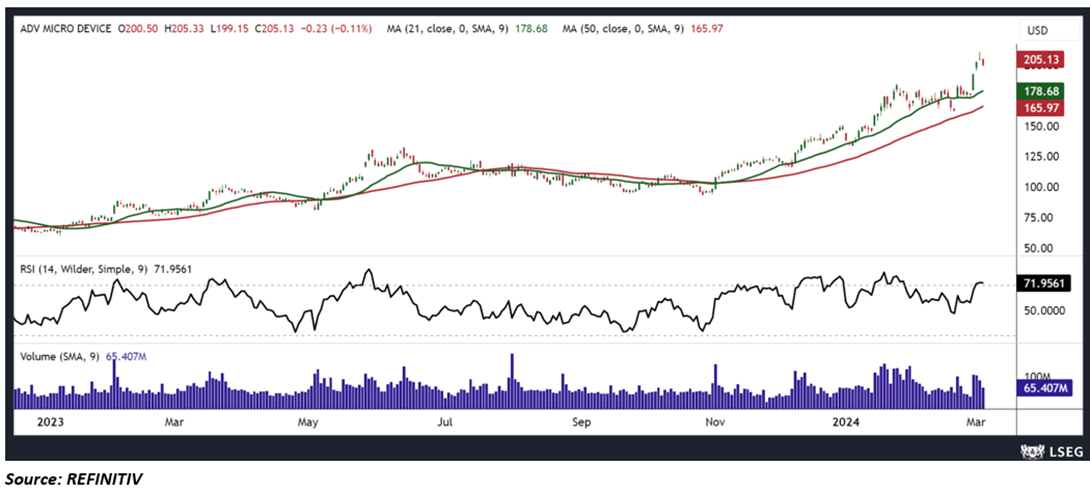Click the 2024 time axis label
Viewport: 1090px width, 493px height.
(x=845, y=421)
